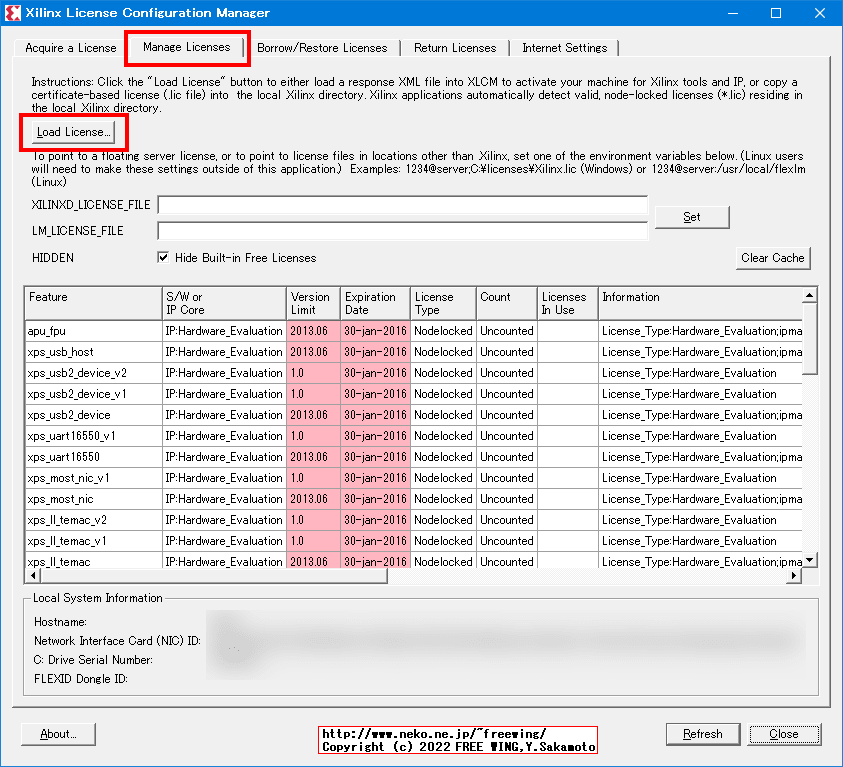Maximize the License Configuration Manager window
This screenshot has width=843, height=767.
tap(776, 13)
